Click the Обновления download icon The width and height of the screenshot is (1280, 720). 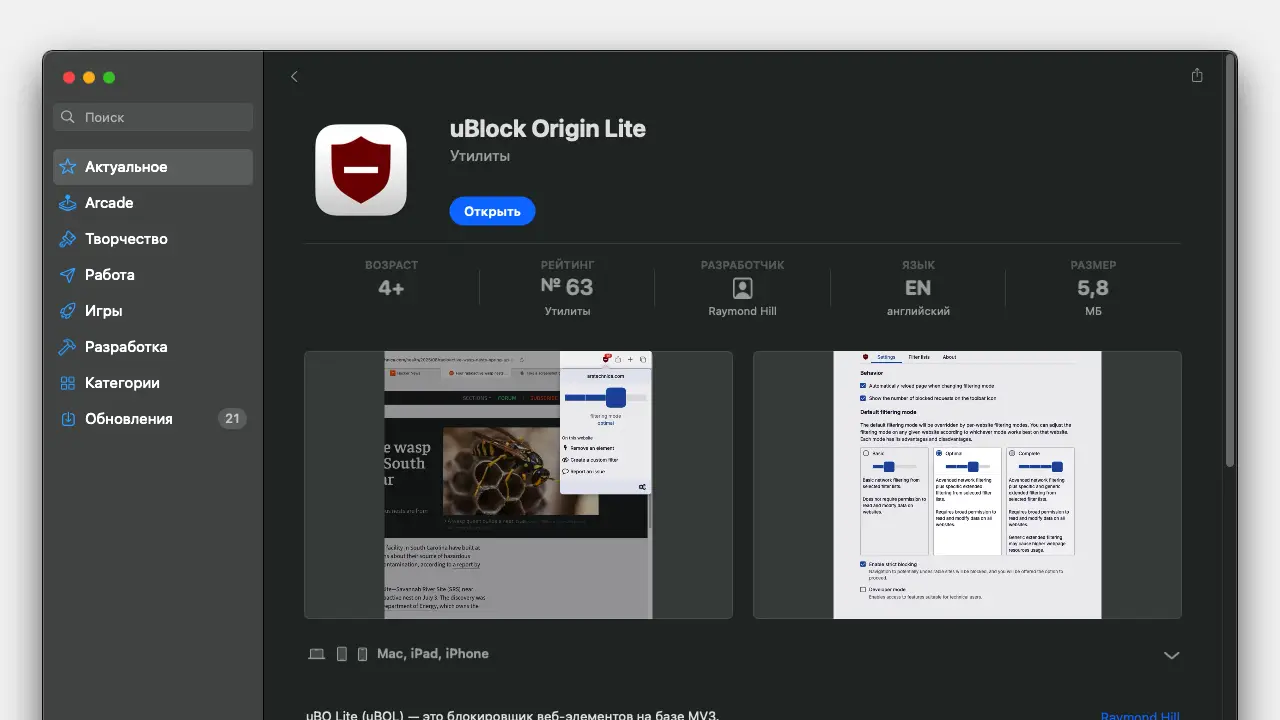click(68, 419)
